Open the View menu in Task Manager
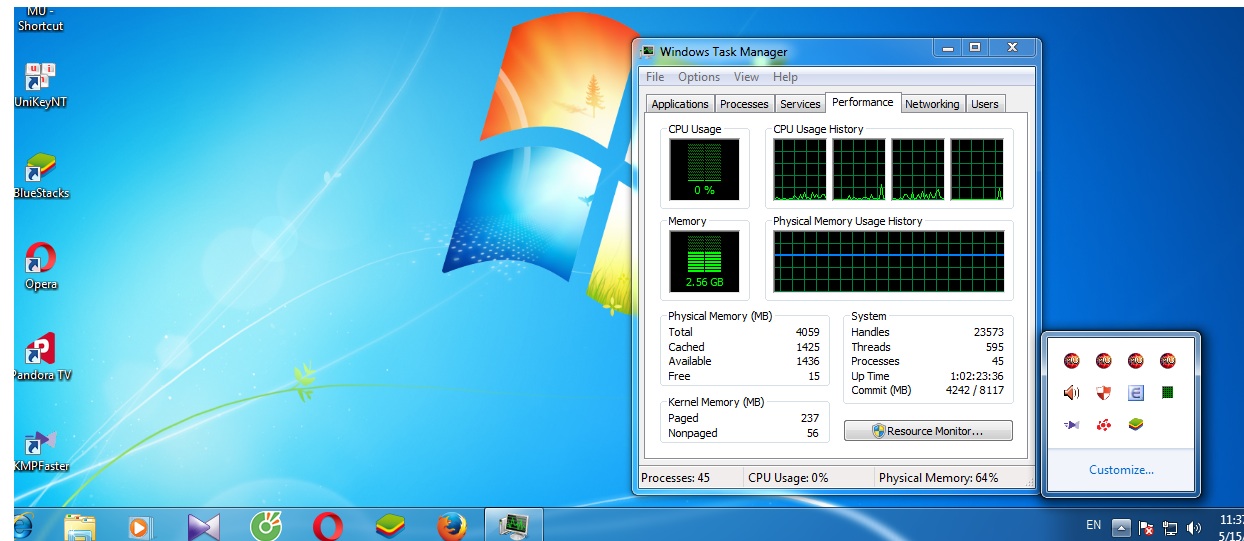Viewport: 1244px width, 541px height. coord(746,77)
